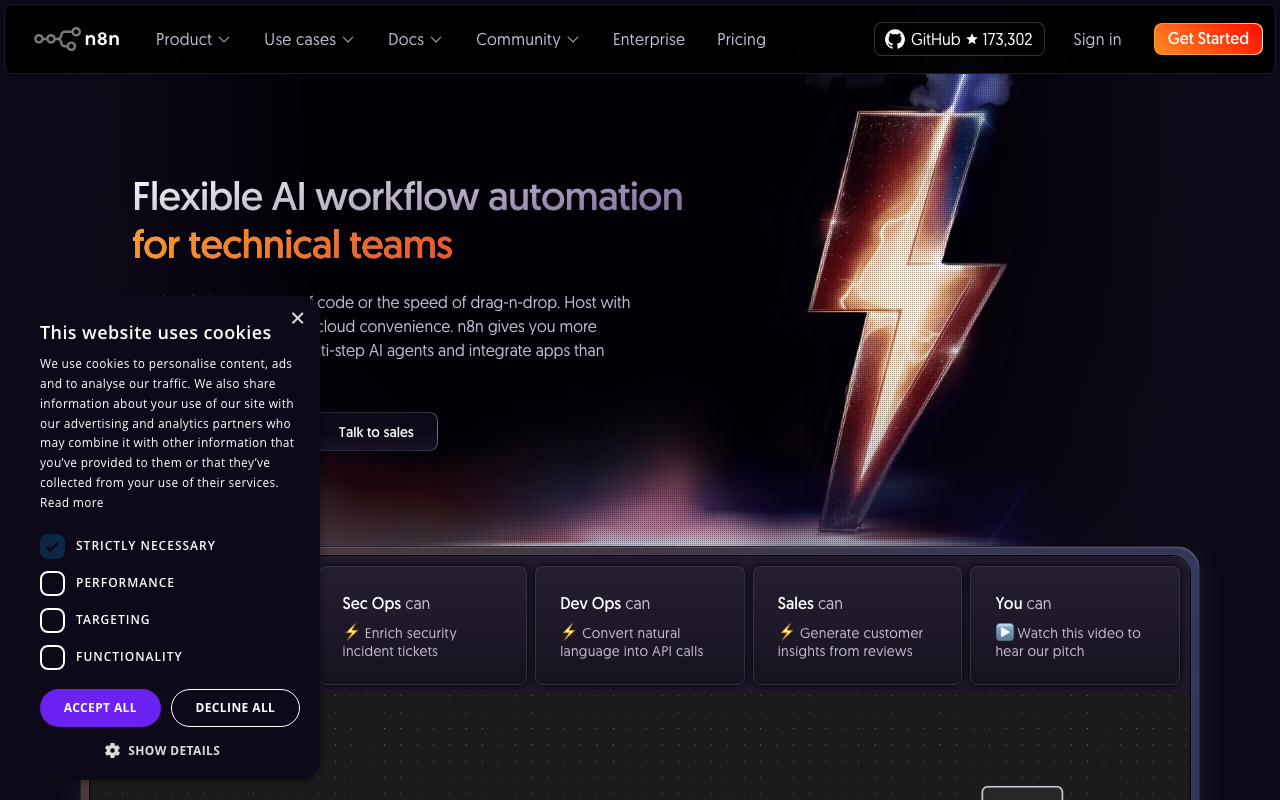Toggle the Strictly Necessary checkbox
Image resolution: width=1280 pixels, height=800 pixels.
point(52,546)
